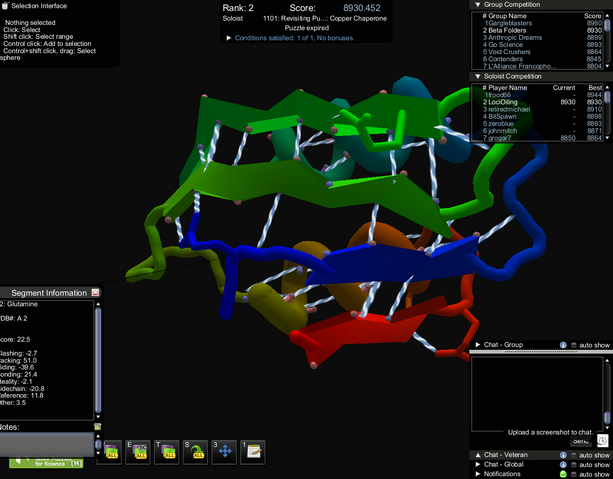Select the Void Crushers group row
This screenshot has height=479, width=613.
542,52
